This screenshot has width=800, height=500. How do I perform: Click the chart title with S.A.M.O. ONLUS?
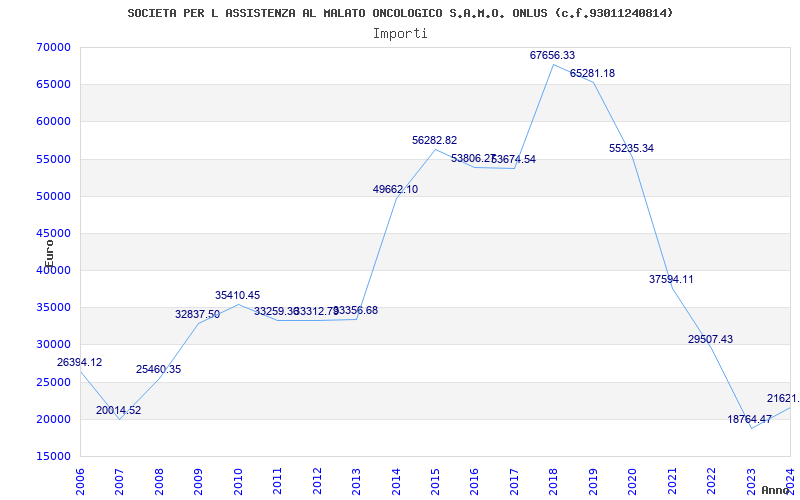tap(400, 13)
